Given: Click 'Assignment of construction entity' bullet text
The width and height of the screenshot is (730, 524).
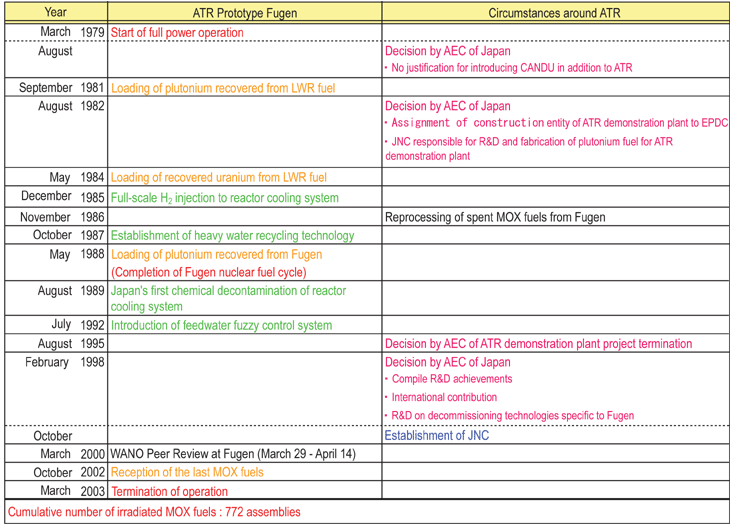Looking at the screenshot, I should click(556, 123).
